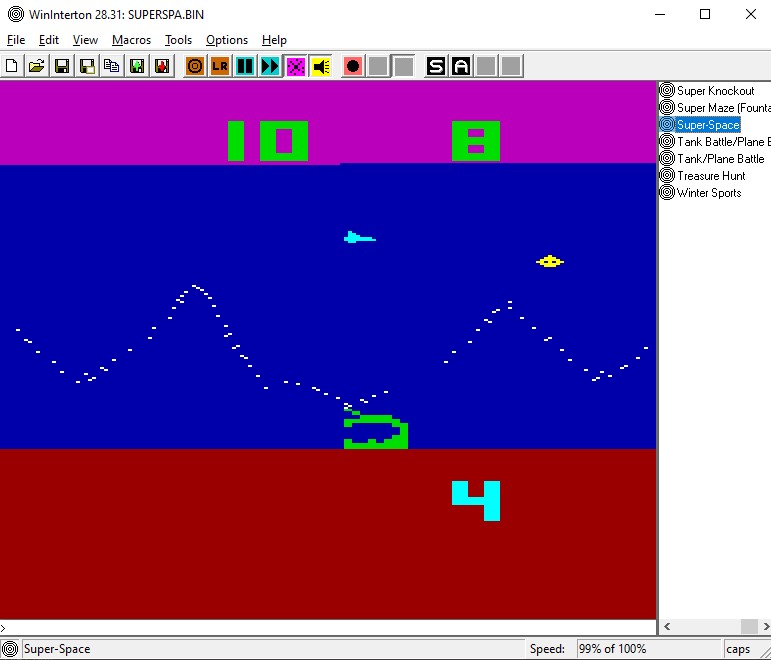Image resolution: width=771 pixels, height=660 pixels.
Task: Click the green score 10 display
Action: click(x=268, y=141)
